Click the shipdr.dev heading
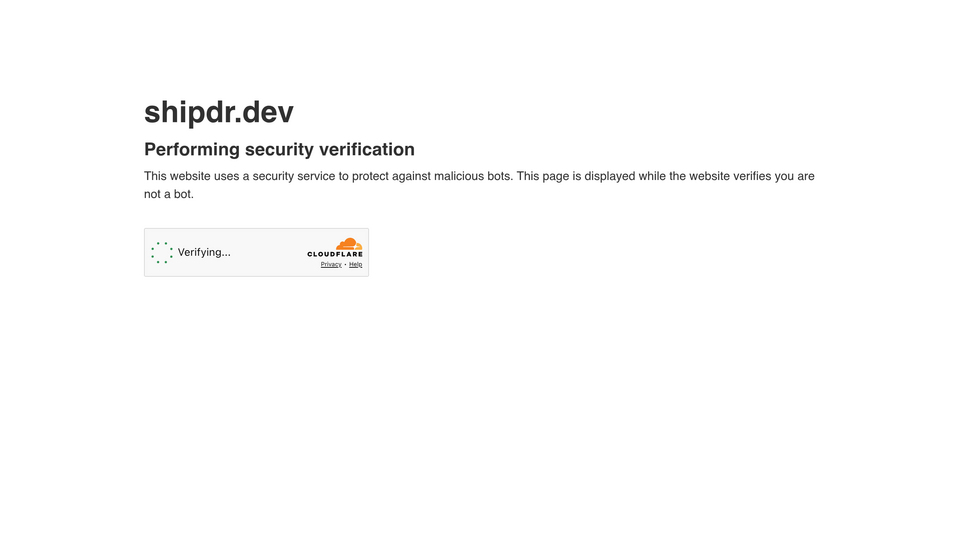Viewport: 960px width, 540px height. [x=219, y=112]
